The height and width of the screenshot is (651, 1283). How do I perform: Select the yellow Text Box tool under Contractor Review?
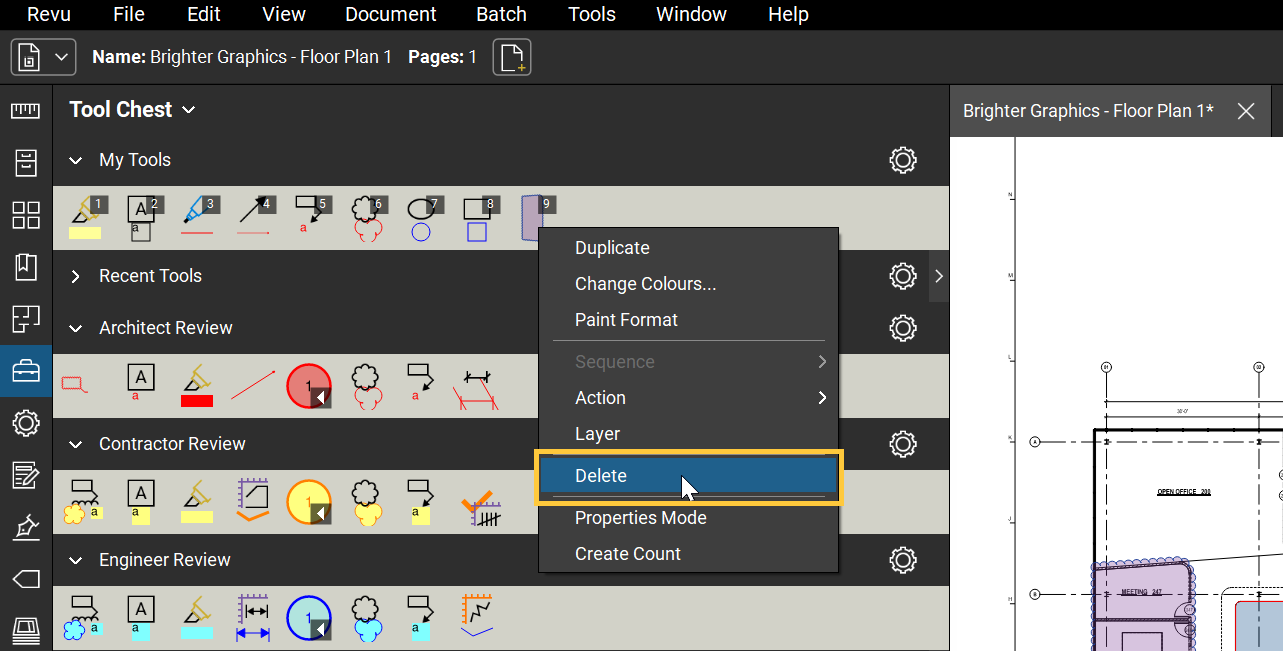pyautogui.click(x=140, y=500)
